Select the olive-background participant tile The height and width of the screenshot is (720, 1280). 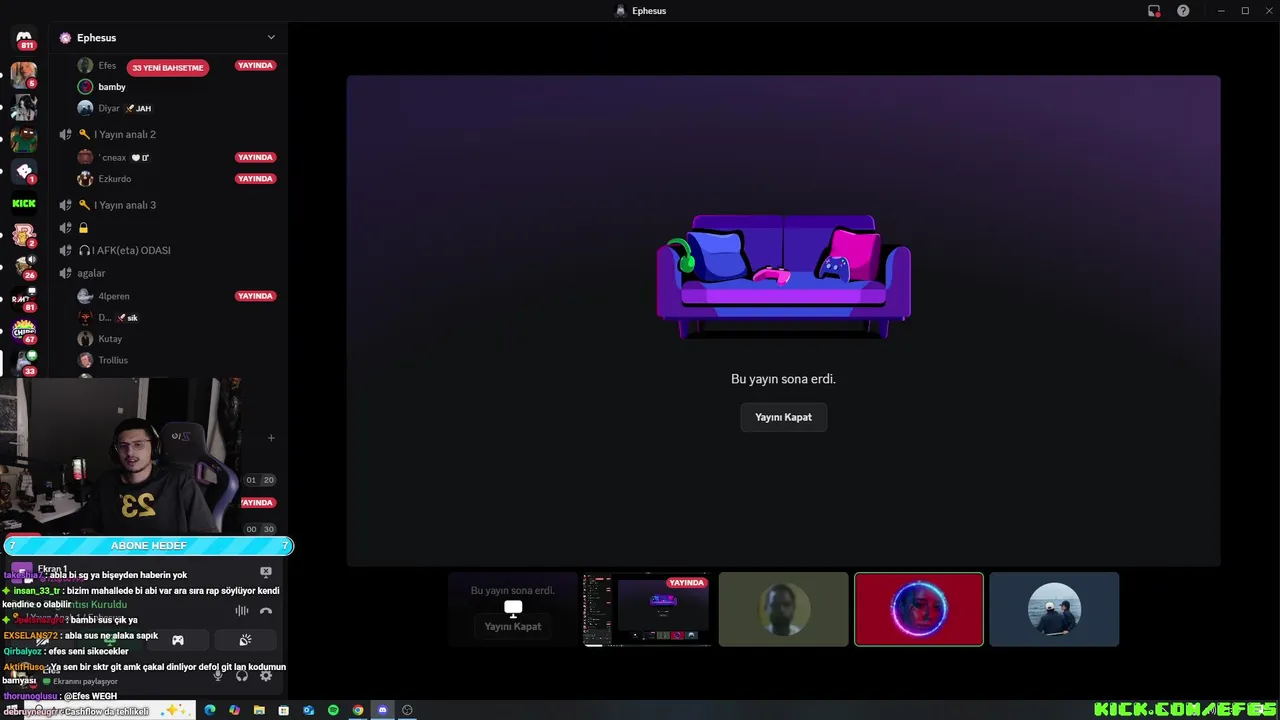click(783, 609)
